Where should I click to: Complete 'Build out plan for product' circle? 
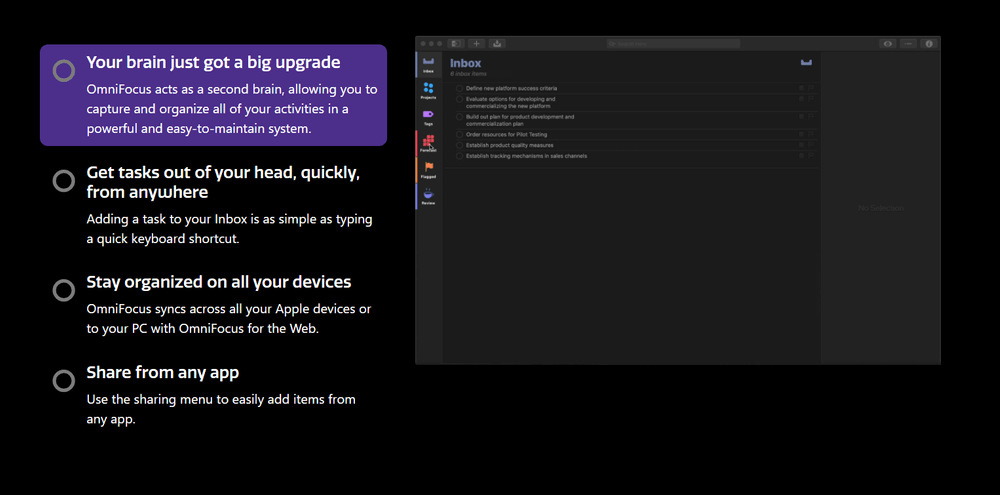pos(459,117)
